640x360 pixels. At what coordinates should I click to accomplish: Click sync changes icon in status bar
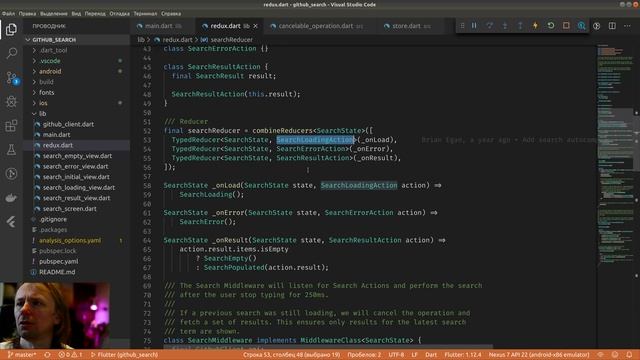pos(47,355)
